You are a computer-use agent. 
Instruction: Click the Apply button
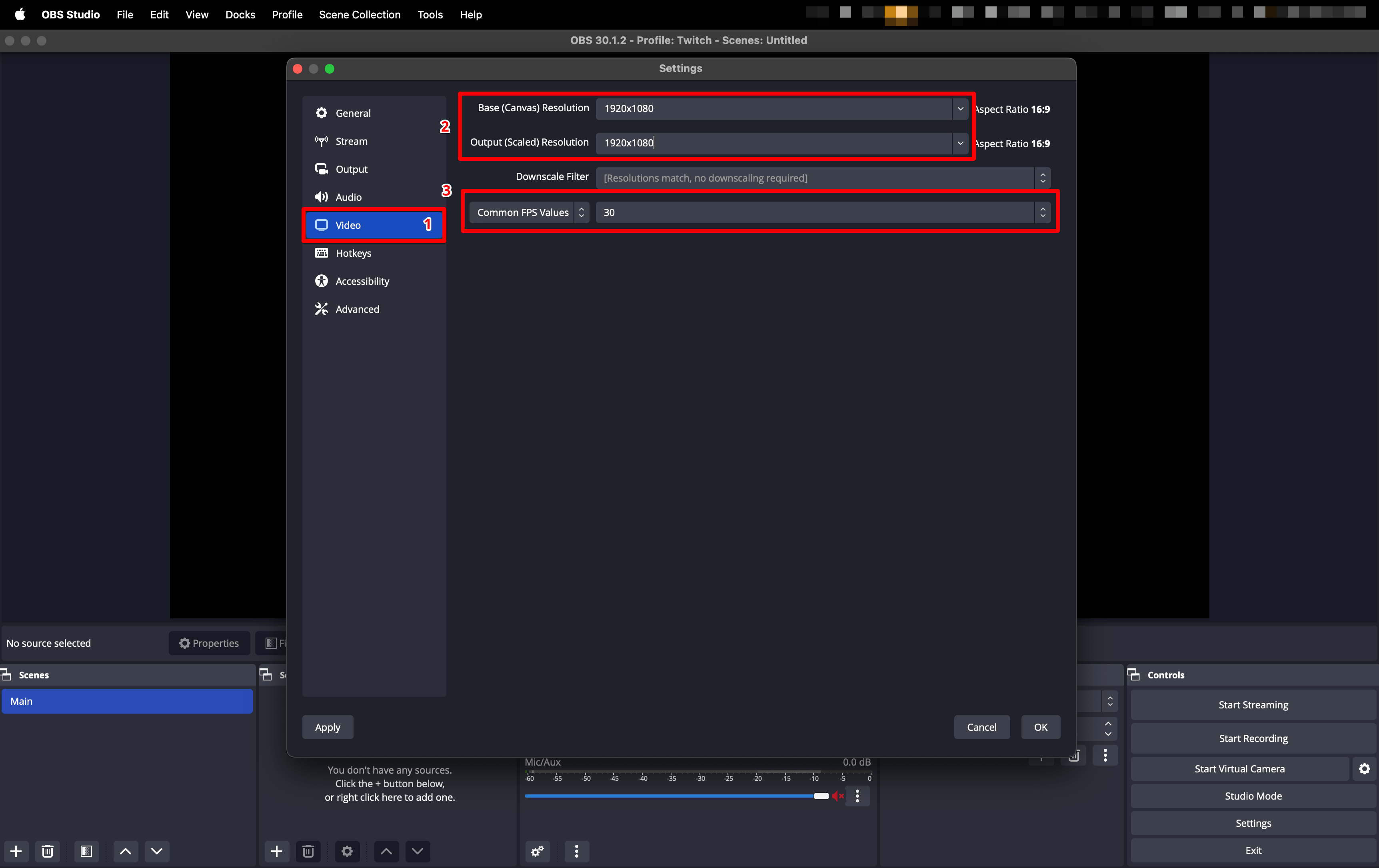click(x=327, y=727)
